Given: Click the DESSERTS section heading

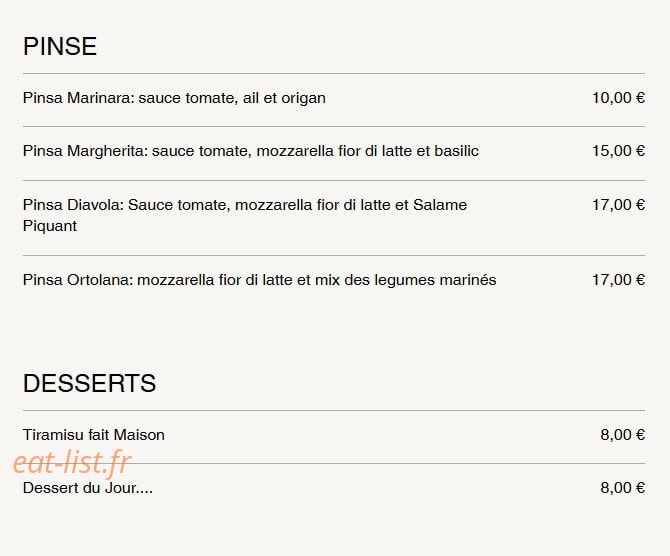Looking at the screenshot, I should [x=89, y=383].
